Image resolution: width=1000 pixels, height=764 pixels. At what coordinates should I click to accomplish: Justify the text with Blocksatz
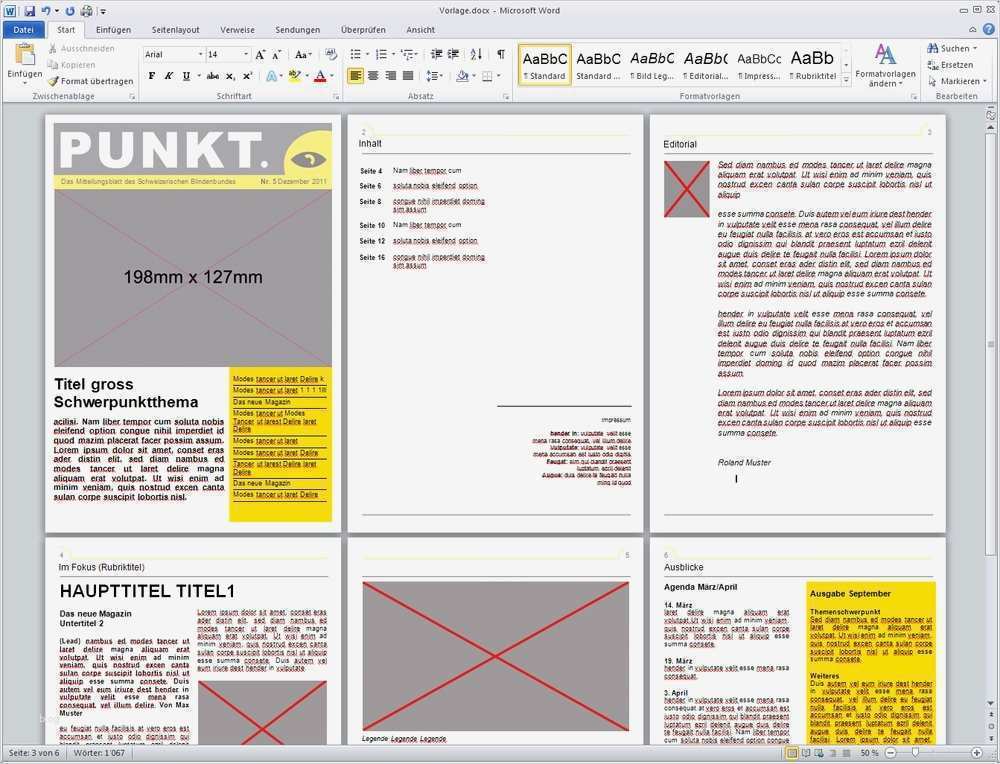pos(408,76)
